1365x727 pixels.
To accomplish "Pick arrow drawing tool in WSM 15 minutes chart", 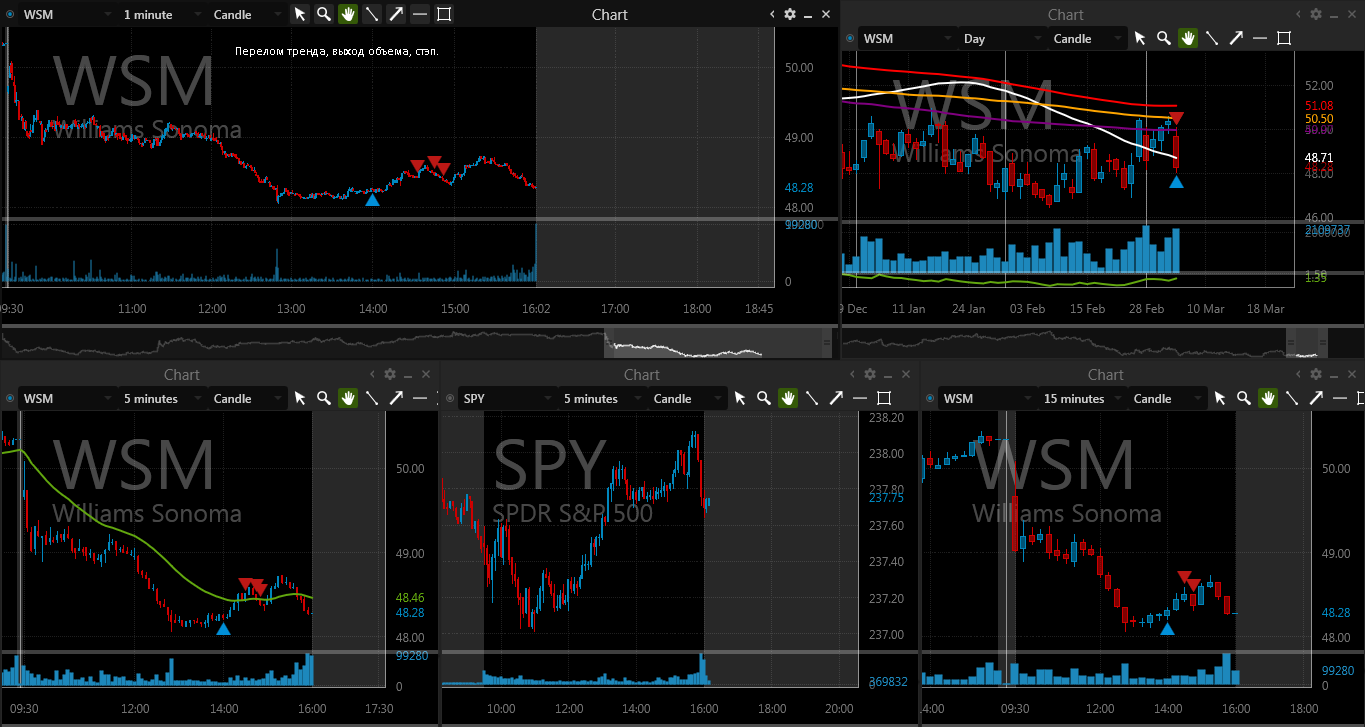I will 1316,398.
